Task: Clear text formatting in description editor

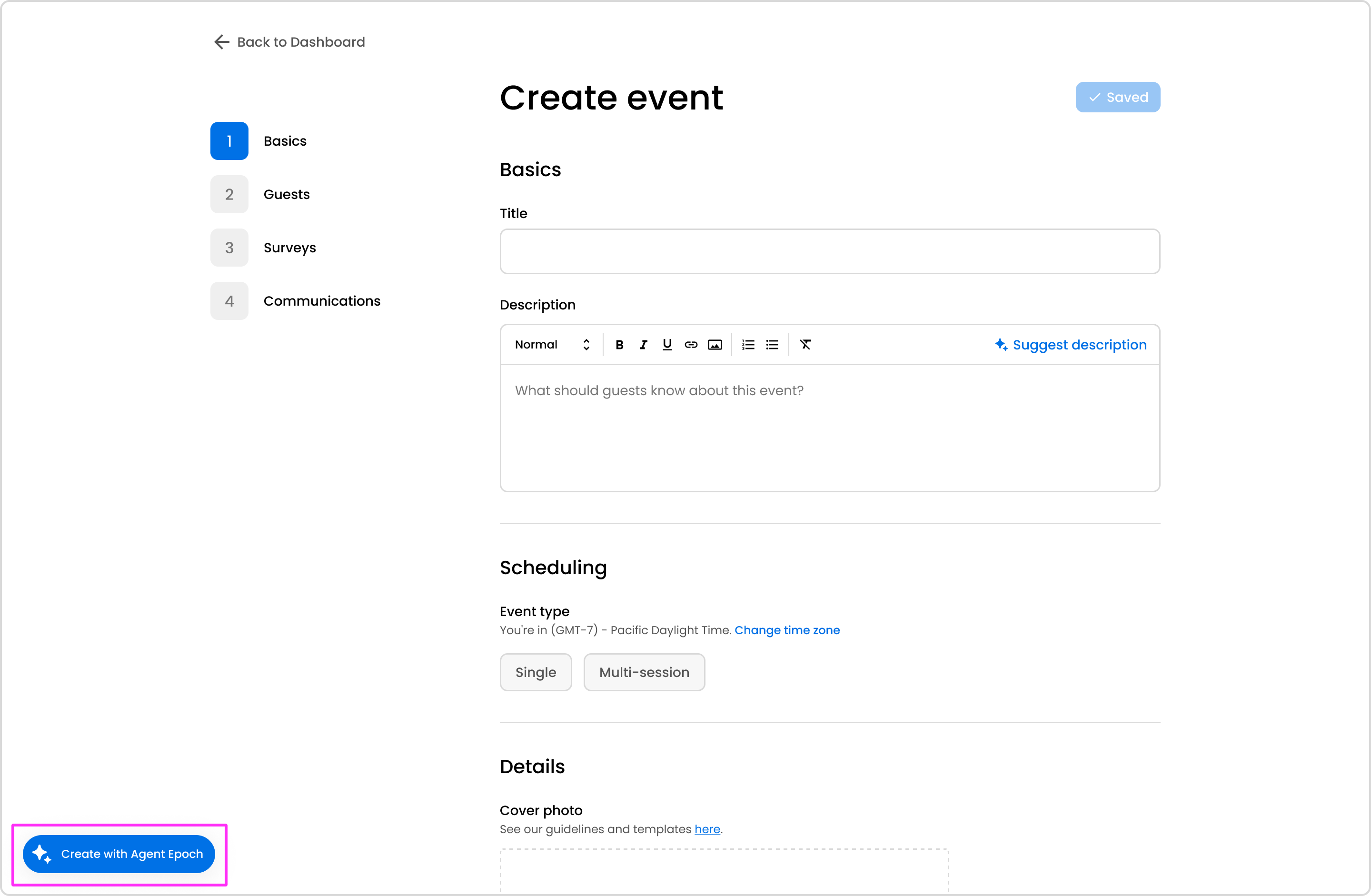Action: point(805,345)
